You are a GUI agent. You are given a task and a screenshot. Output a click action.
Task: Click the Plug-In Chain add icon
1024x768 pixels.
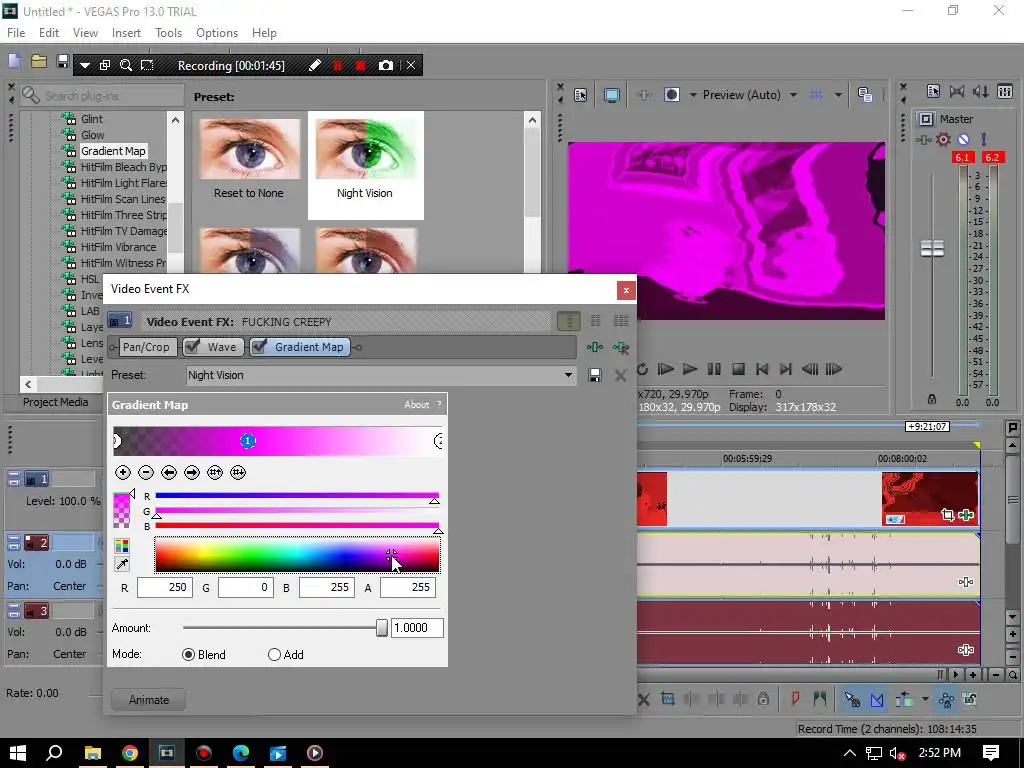pos(594,347)
